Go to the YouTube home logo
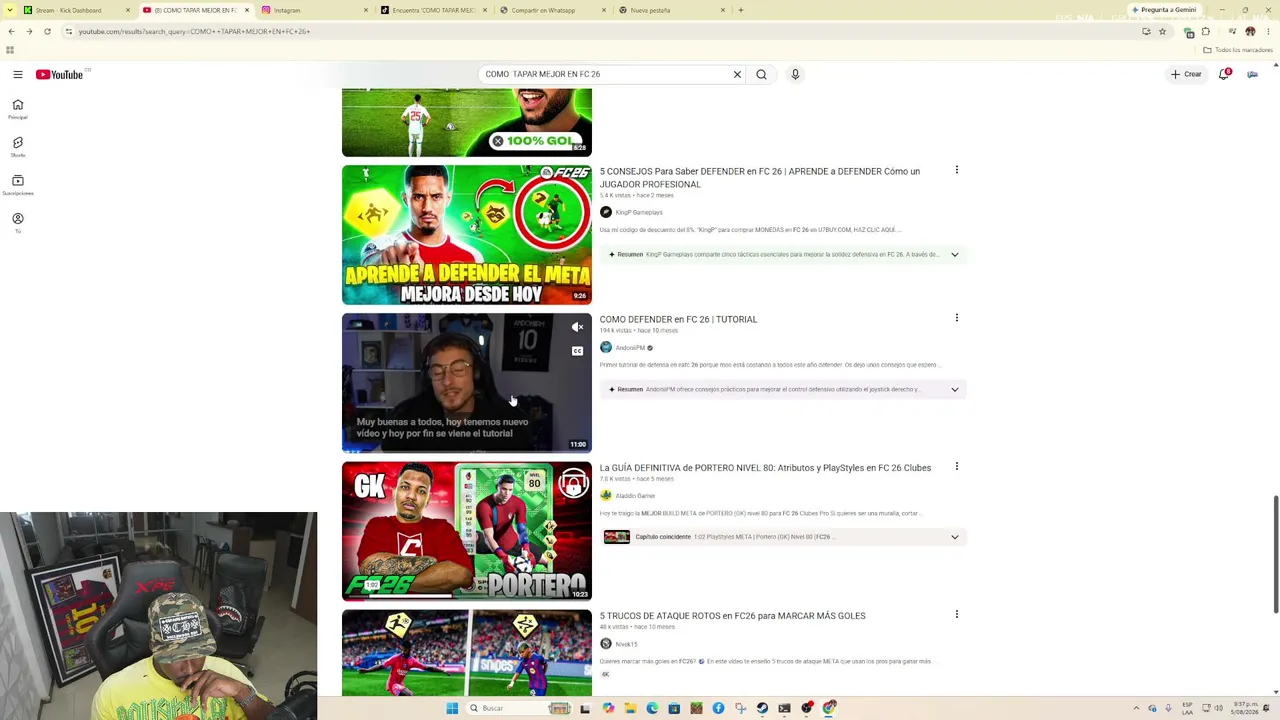This screenshot has height=720, width=1280. (59, 74)
